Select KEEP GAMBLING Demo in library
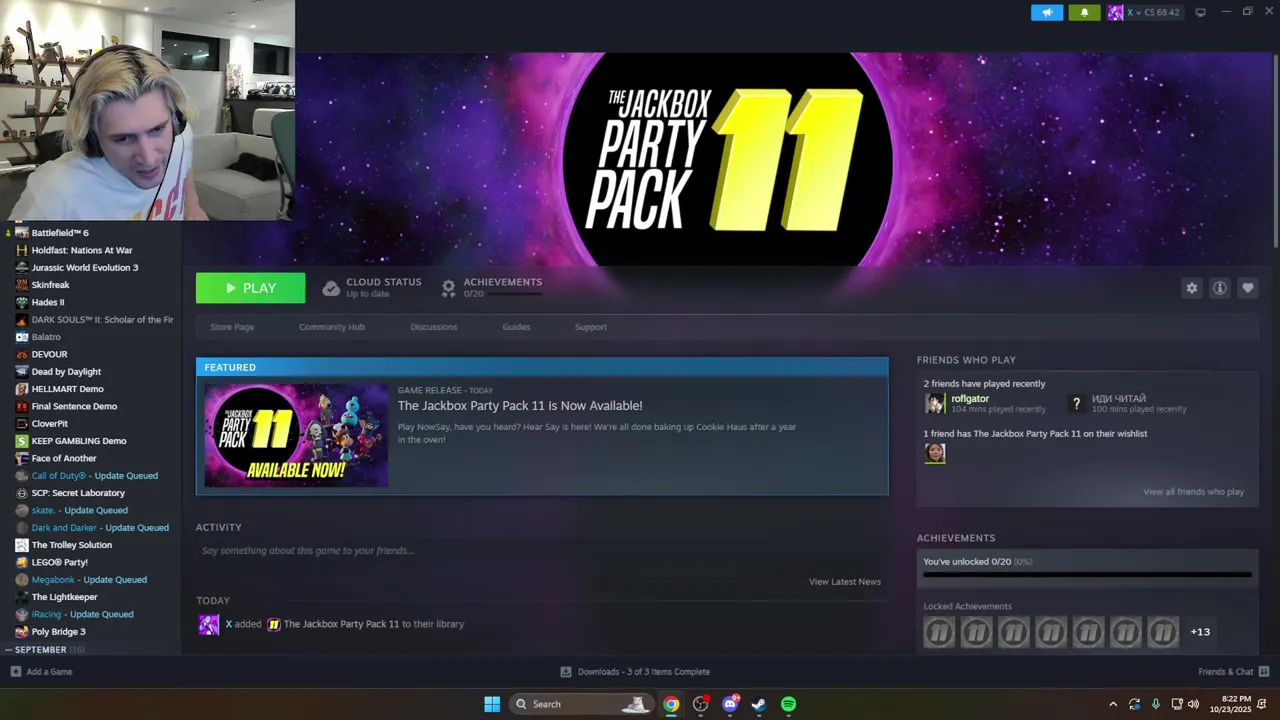The width and height of the screenshot is (1280, 720). [79, 441]
